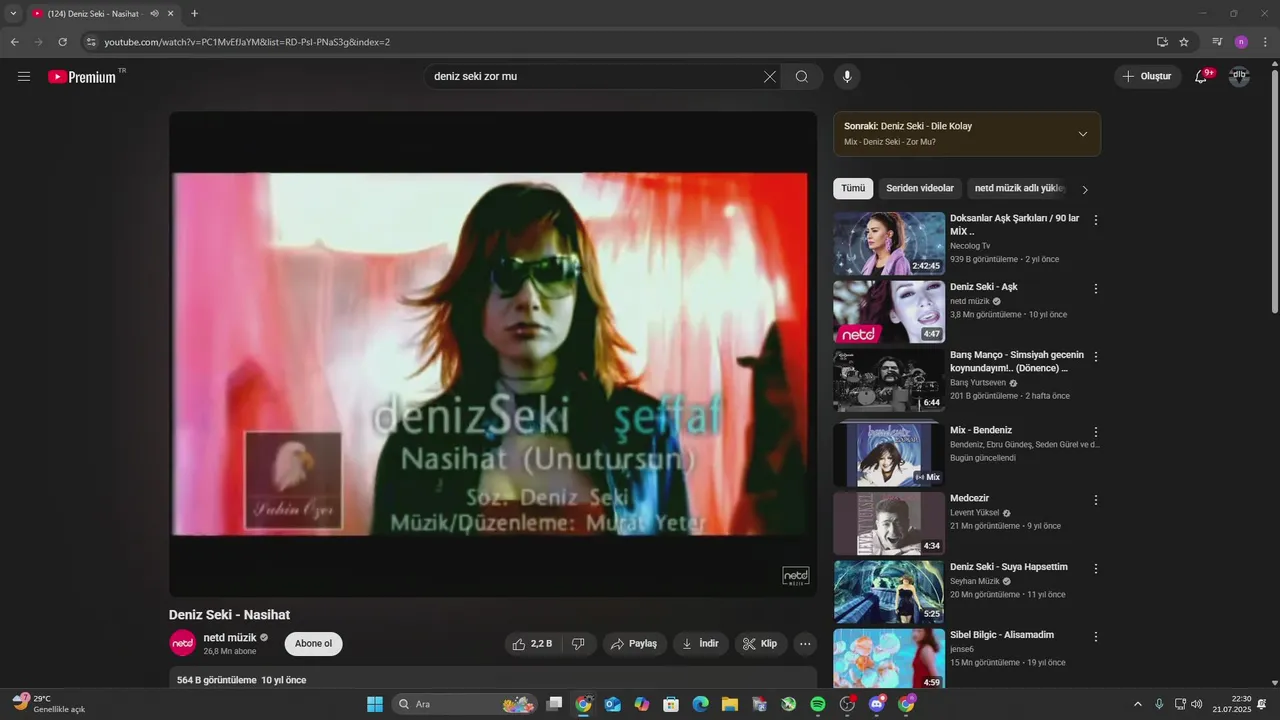Download the video with İndir
The image size is (1280, 720).
click(x=701, y=644)
